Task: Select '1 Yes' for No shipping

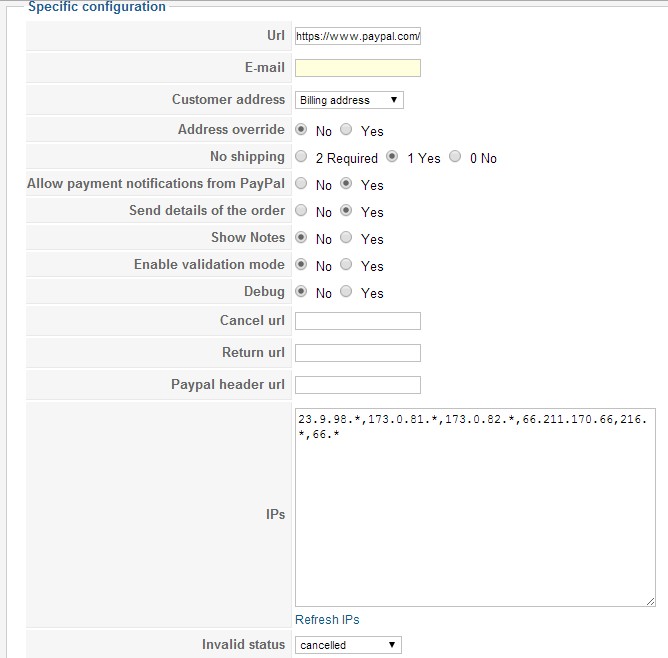Action: click(x=392, y=157)
